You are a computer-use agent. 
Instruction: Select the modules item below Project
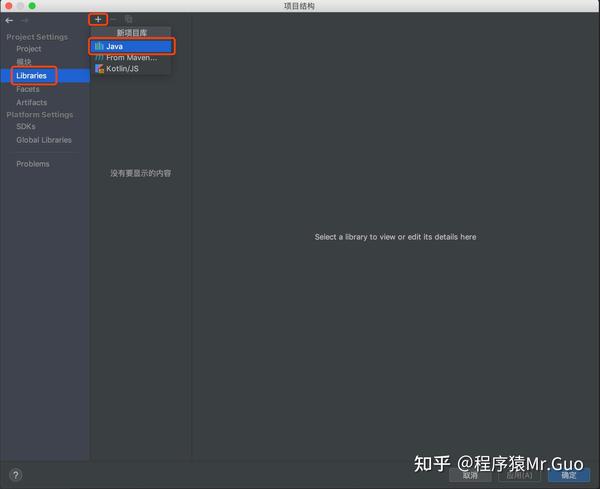coord(24,62)
